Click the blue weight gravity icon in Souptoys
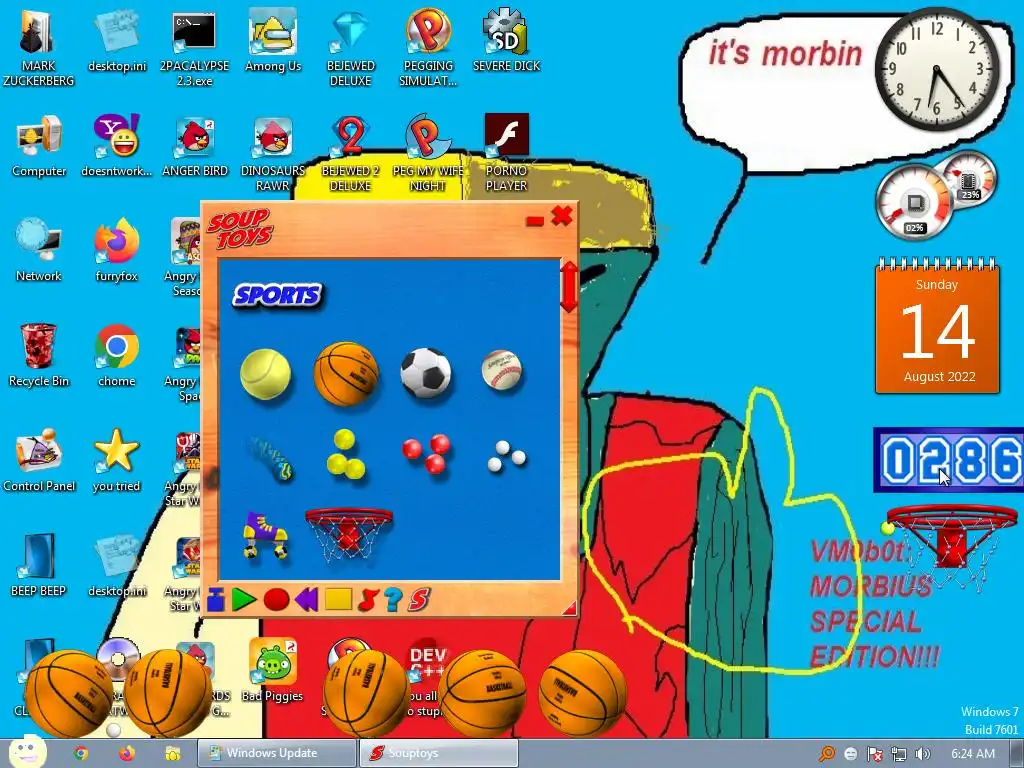Image resolution: width=1024 pixels, height=768 pixels. coord(216,600)
